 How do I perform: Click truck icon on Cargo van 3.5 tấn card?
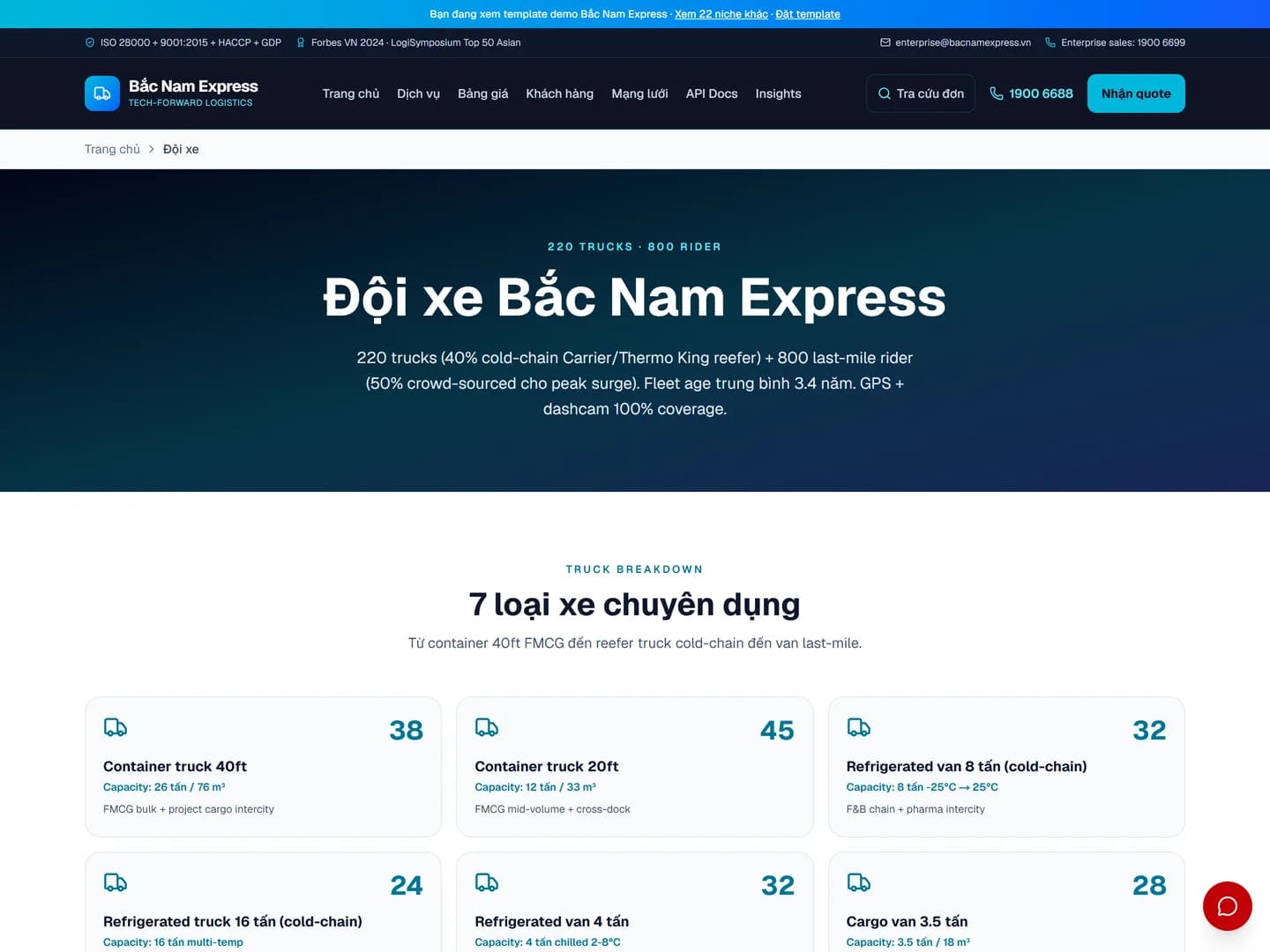pyautogui.click(x=859, y=882)
